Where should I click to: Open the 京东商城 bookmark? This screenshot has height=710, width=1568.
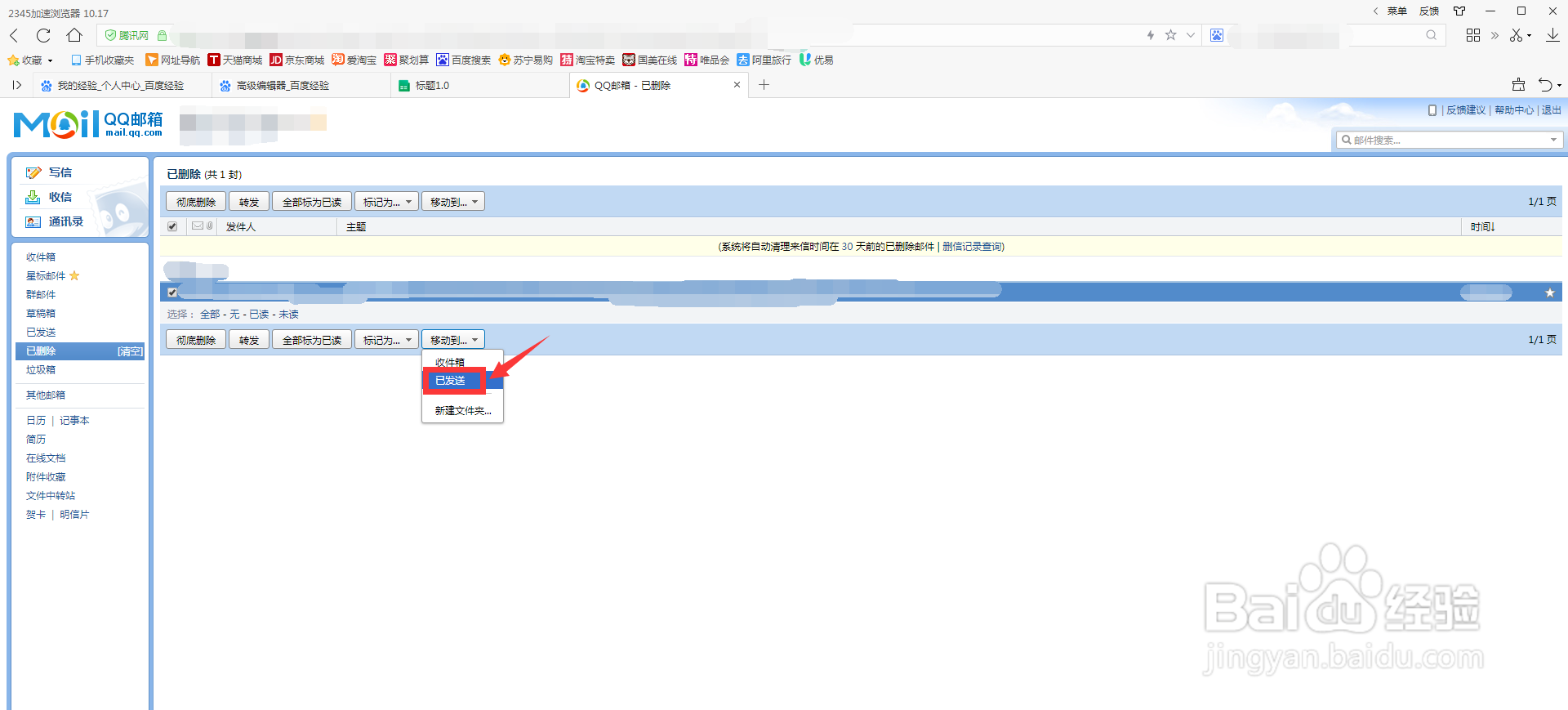297,60
